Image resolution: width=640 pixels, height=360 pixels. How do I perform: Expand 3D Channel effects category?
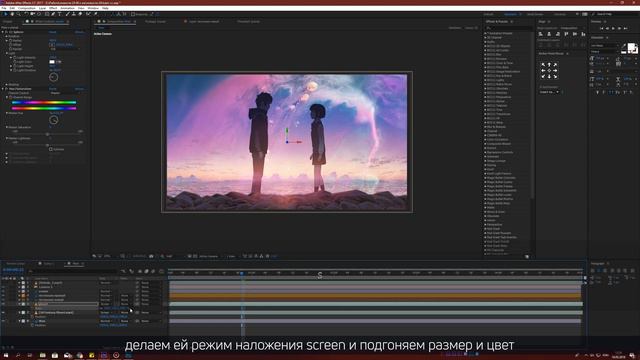point(485,38)
